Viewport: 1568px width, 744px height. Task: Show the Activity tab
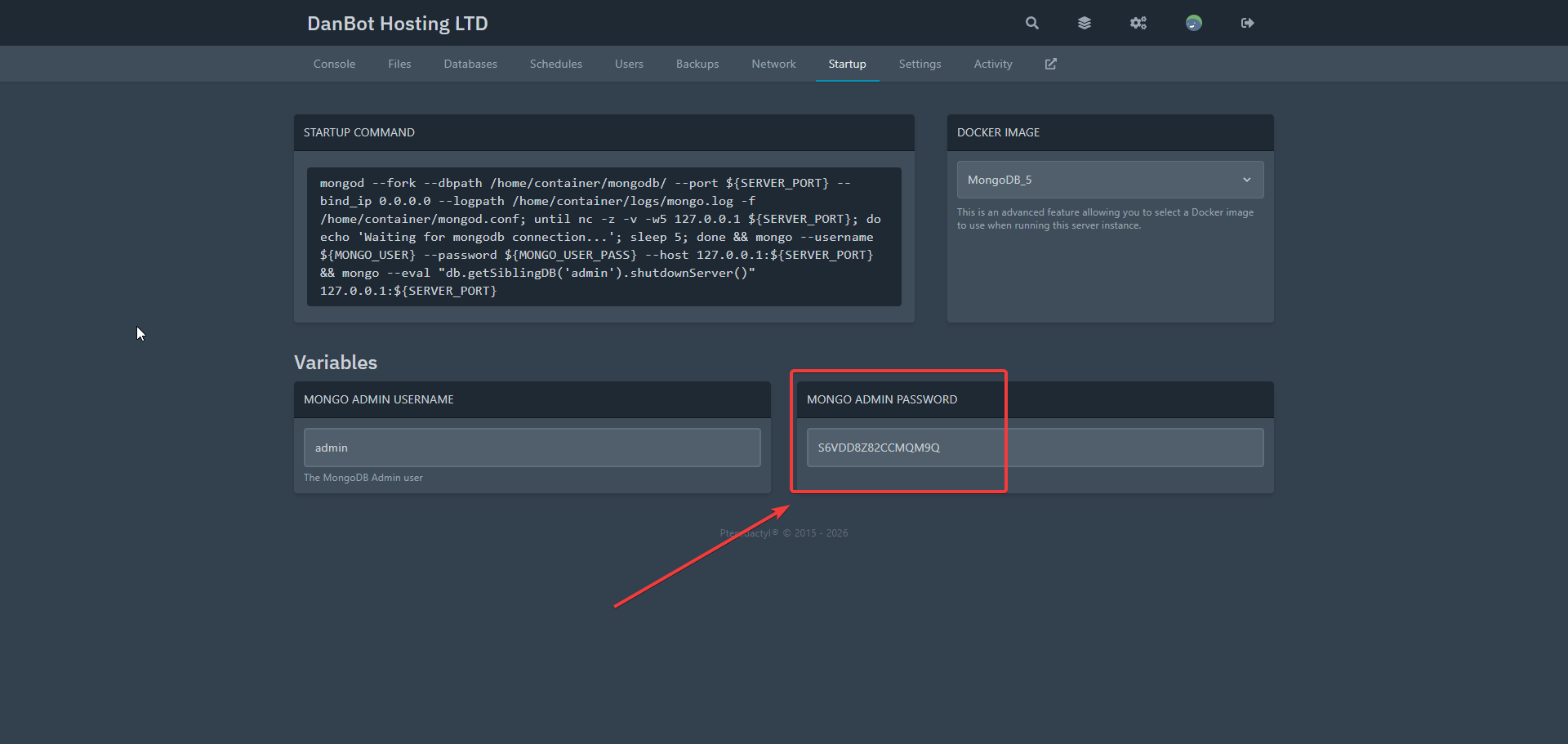[x=993, y=64]
